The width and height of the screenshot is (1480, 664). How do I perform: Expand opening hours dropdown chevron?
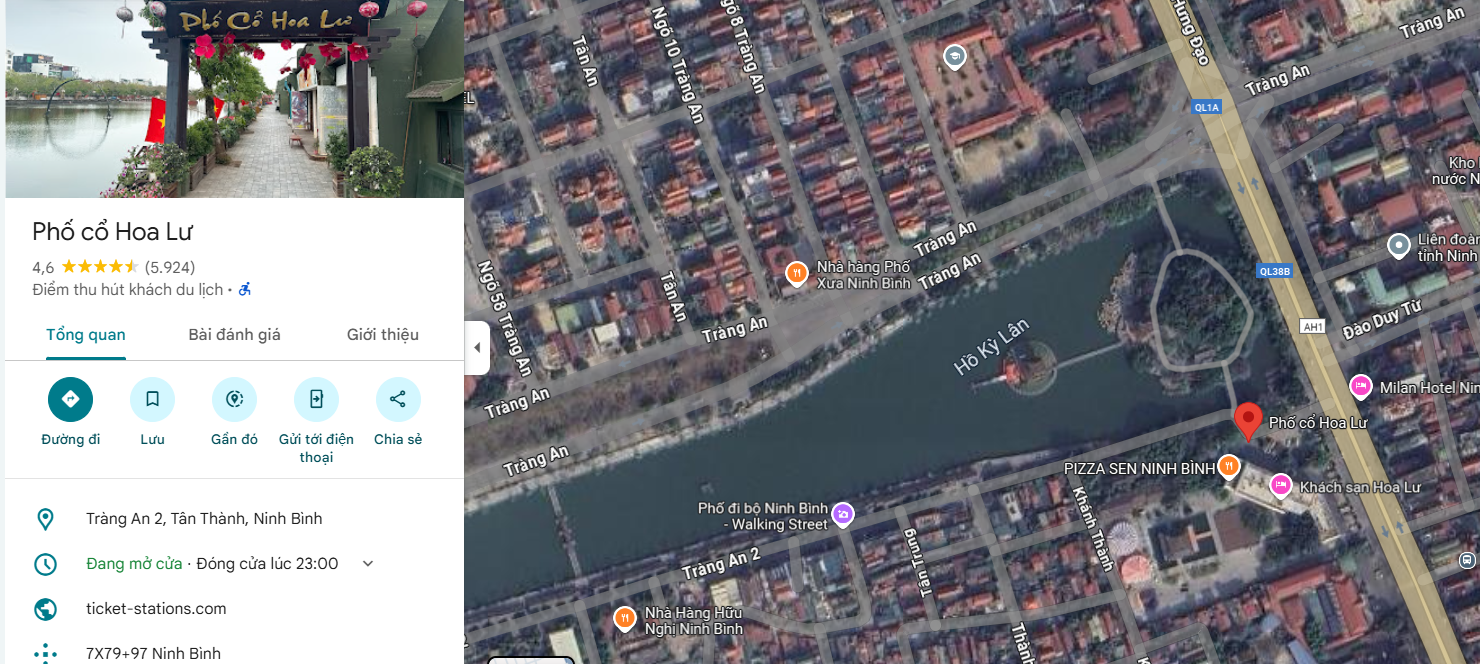[x=368, y=564]
